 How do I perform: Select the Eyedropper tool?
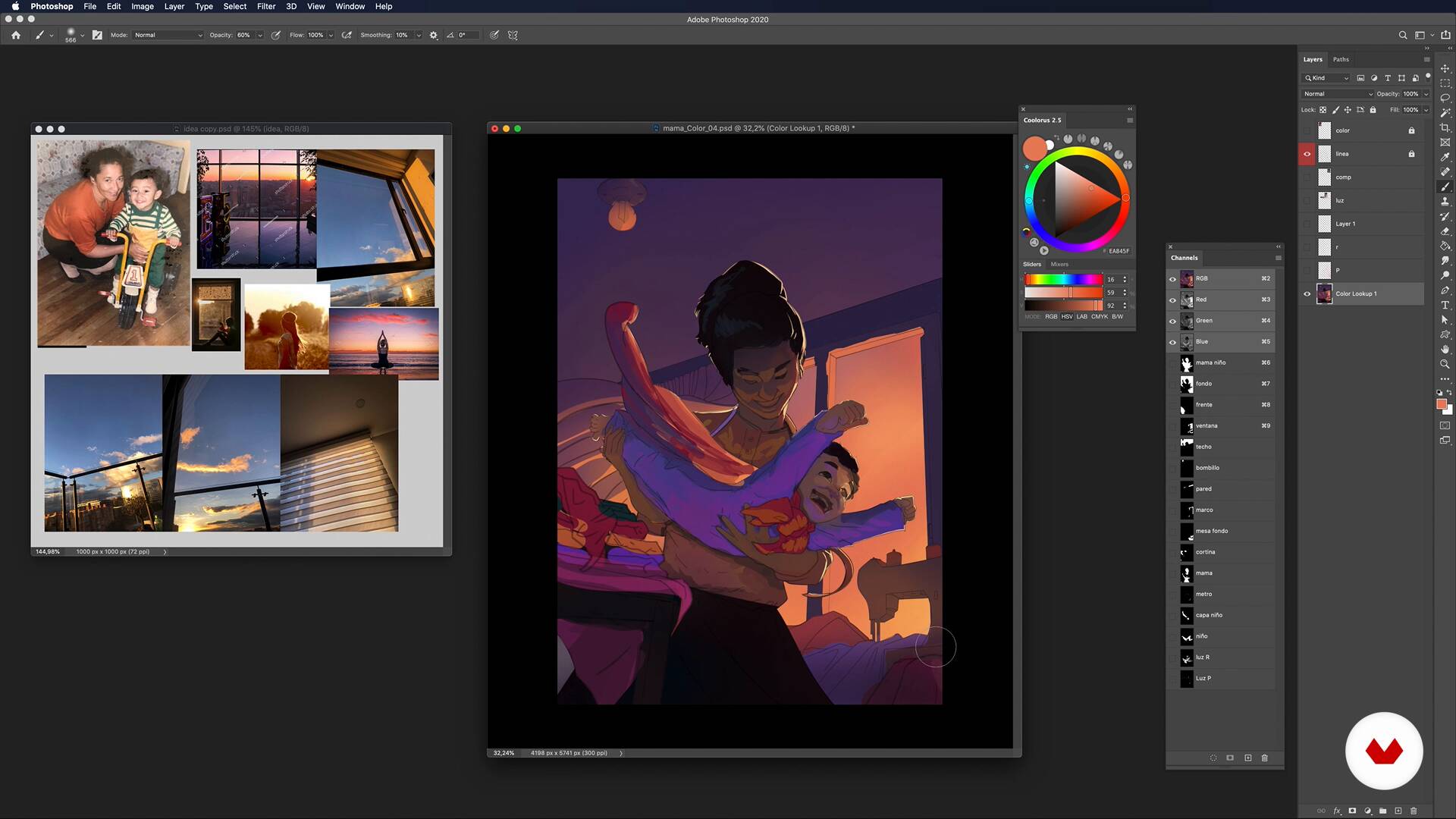click(1445, 157)
